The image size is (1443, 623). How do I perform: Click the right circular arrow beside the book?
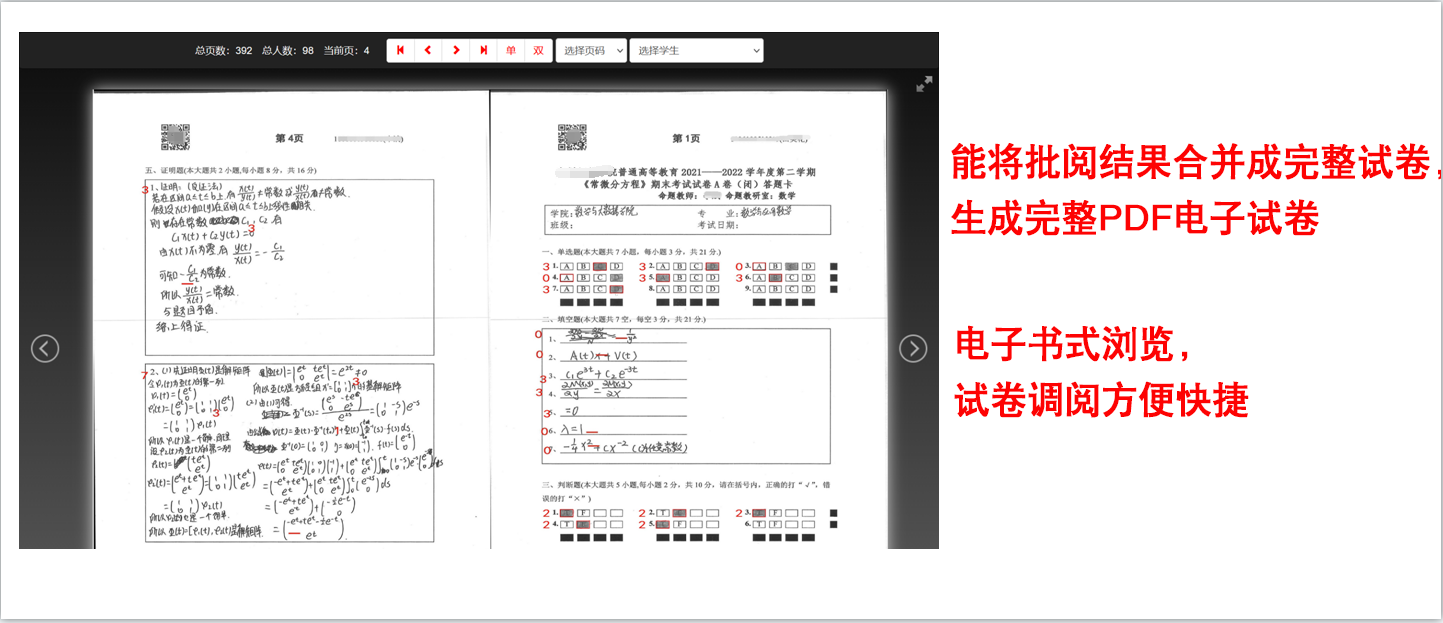[913, 348]
